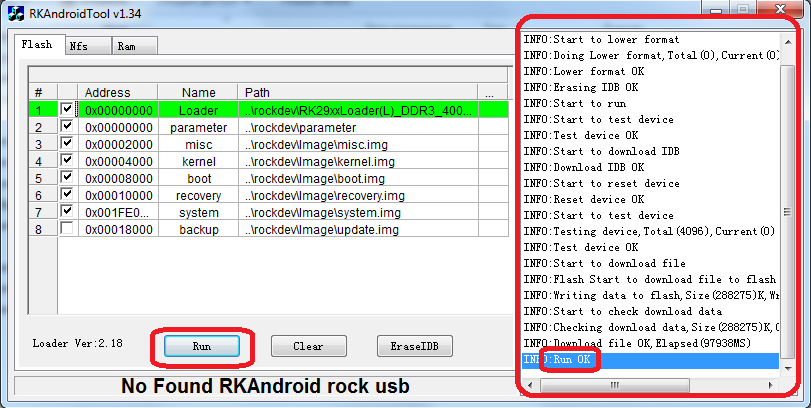811x408 pixels.
Task: Click the Clear button
Action: click(309, 346)
